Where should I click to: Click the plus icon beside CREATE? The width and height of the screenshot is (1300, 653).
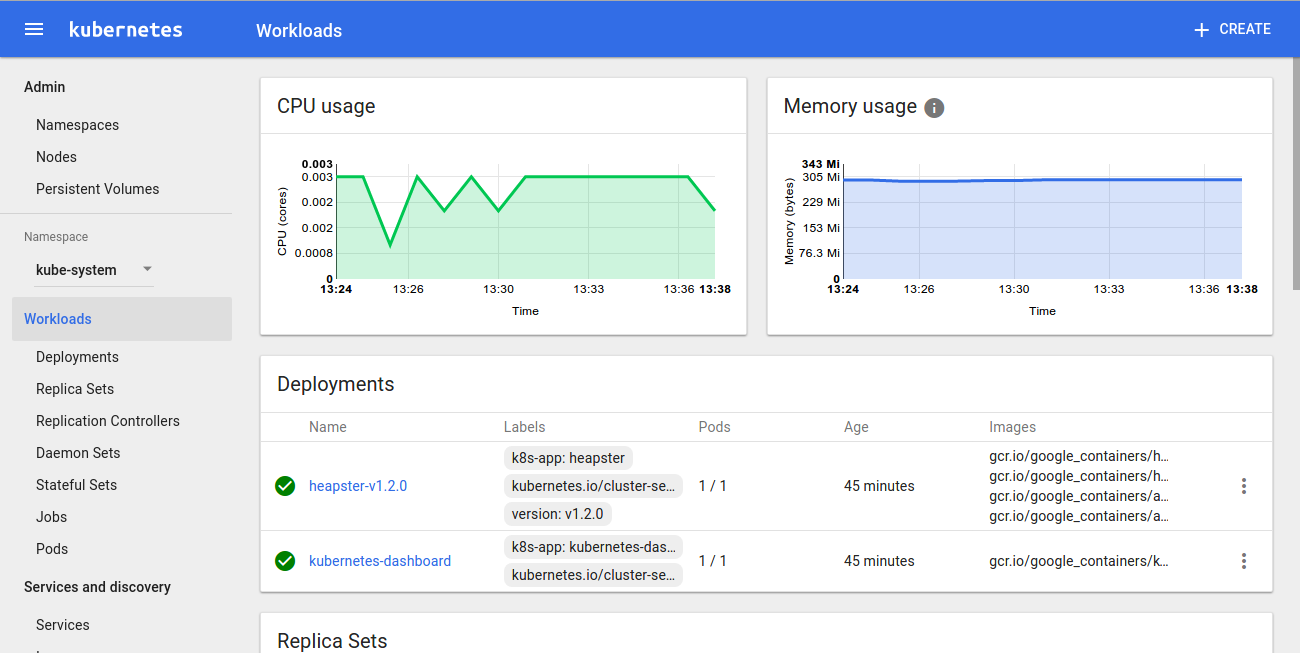point(1202,30)
